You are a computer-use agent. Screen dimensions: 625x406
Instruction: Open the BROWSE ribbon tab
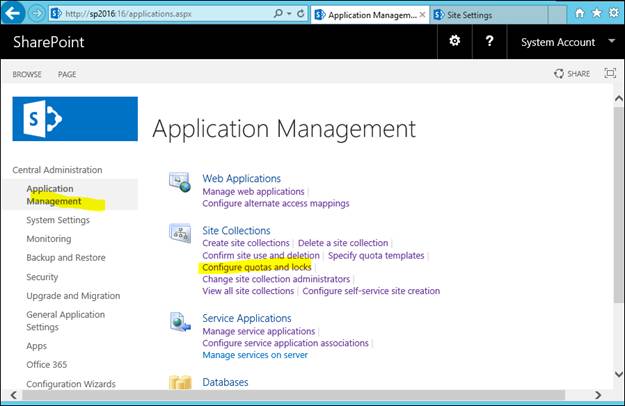click(27, 74)
